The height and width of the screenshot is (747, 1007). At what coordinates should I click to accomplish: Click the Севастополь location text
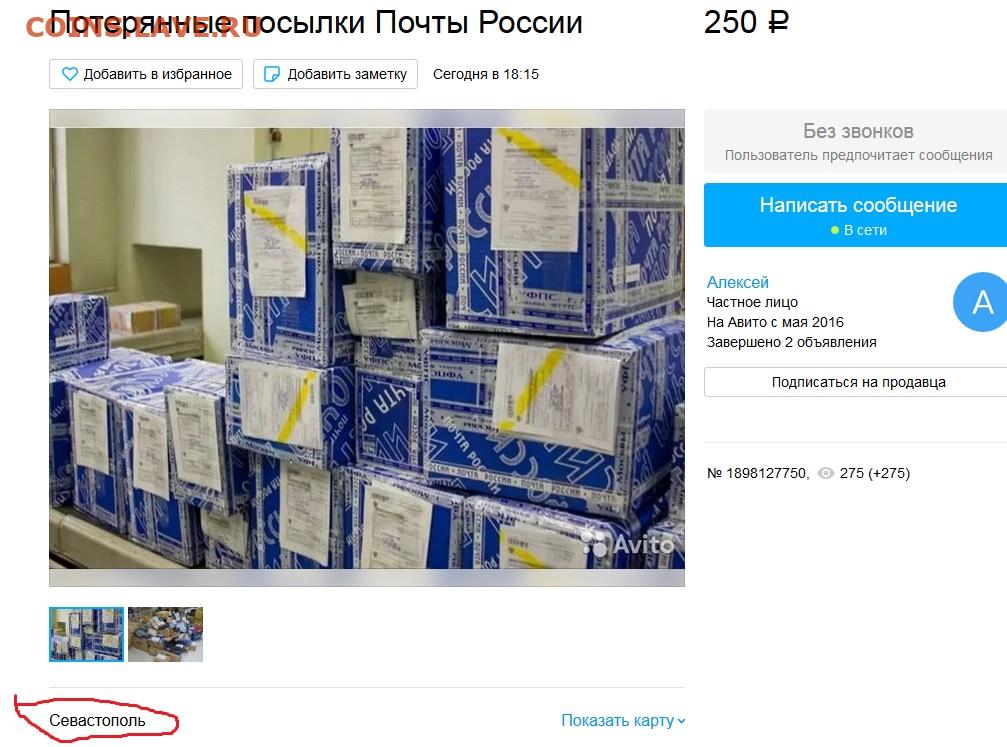pos(97,721)
